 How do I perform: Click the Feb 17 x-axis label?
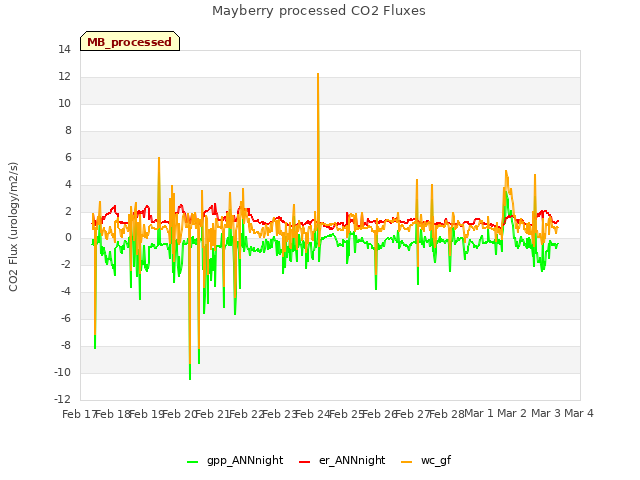[79, 414]
